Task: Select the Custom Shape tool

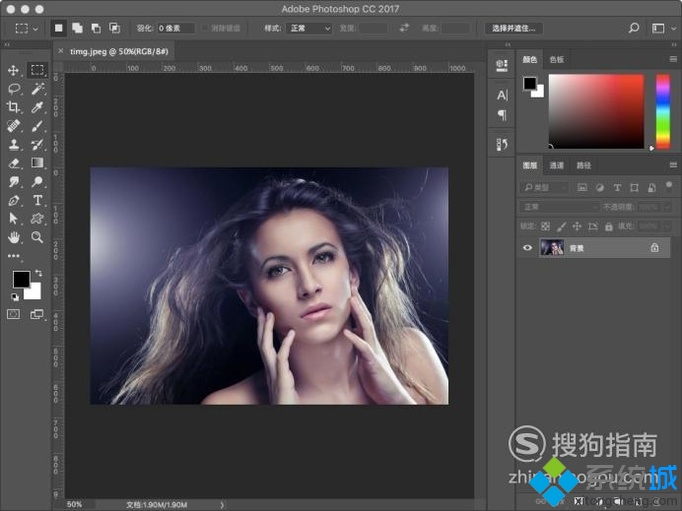Action: click(37, 218)
